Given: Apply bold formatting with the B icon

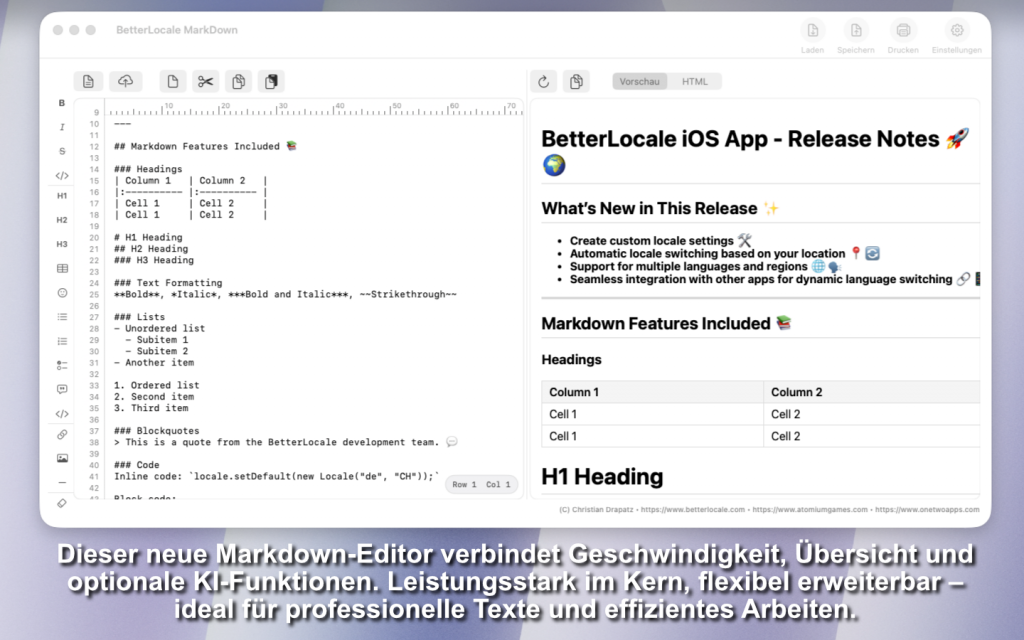Looking at the screenshot, I should pos(62,103).
